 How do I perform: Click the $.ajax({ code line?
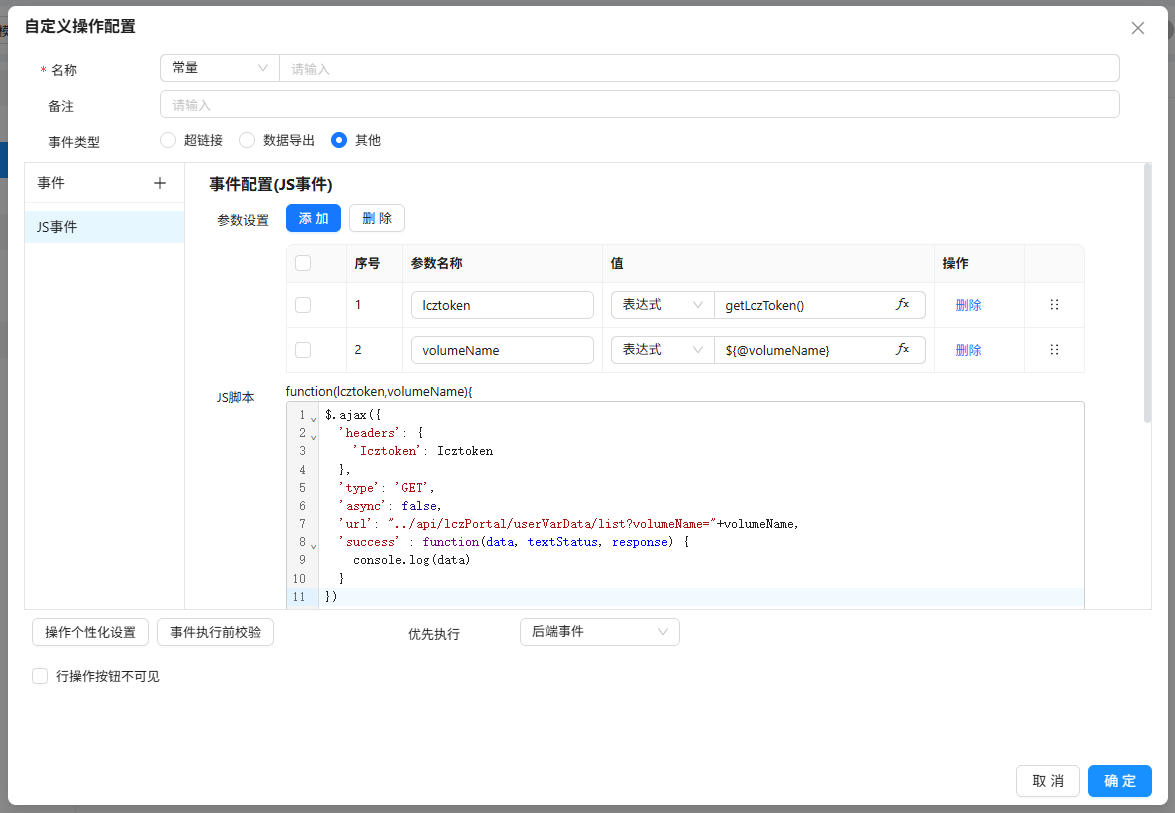click(x=353, y=415)
